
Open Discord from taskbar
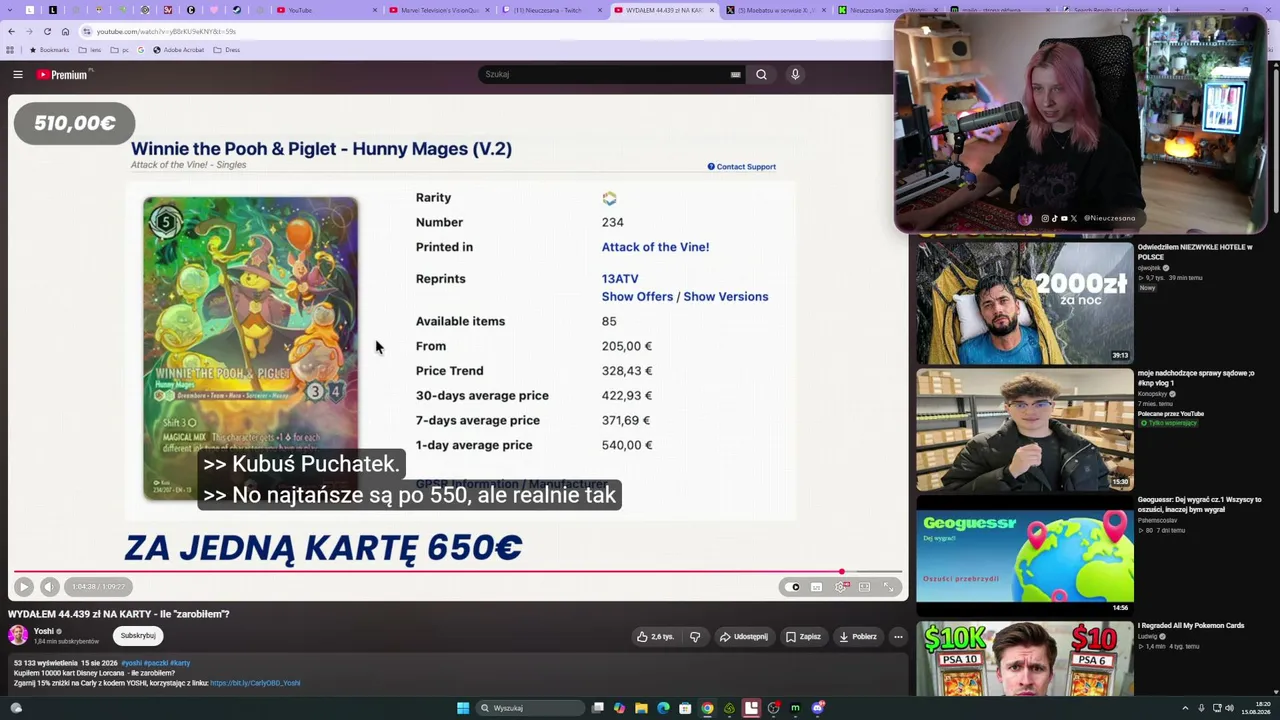point(818,708)
